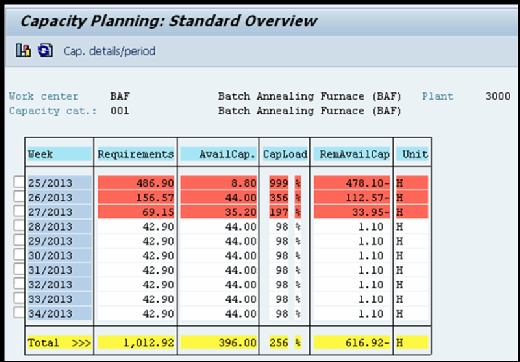Select week cell 25/2013
Viewport: 520px width, 362px height.
(59, 183)
